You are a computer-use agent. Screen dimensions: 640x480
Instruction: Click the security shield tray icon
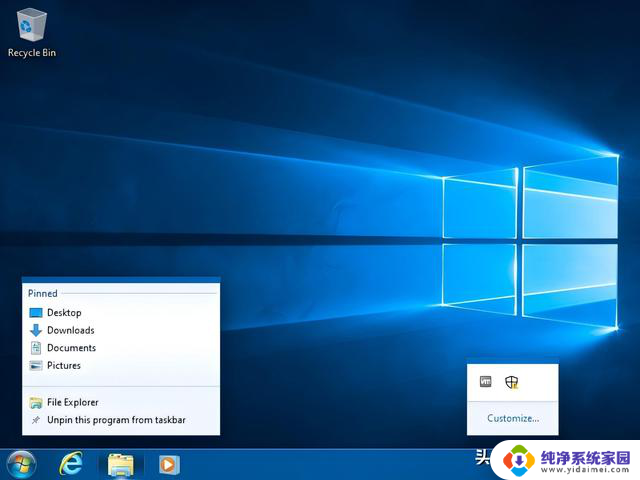pos(511,382)
